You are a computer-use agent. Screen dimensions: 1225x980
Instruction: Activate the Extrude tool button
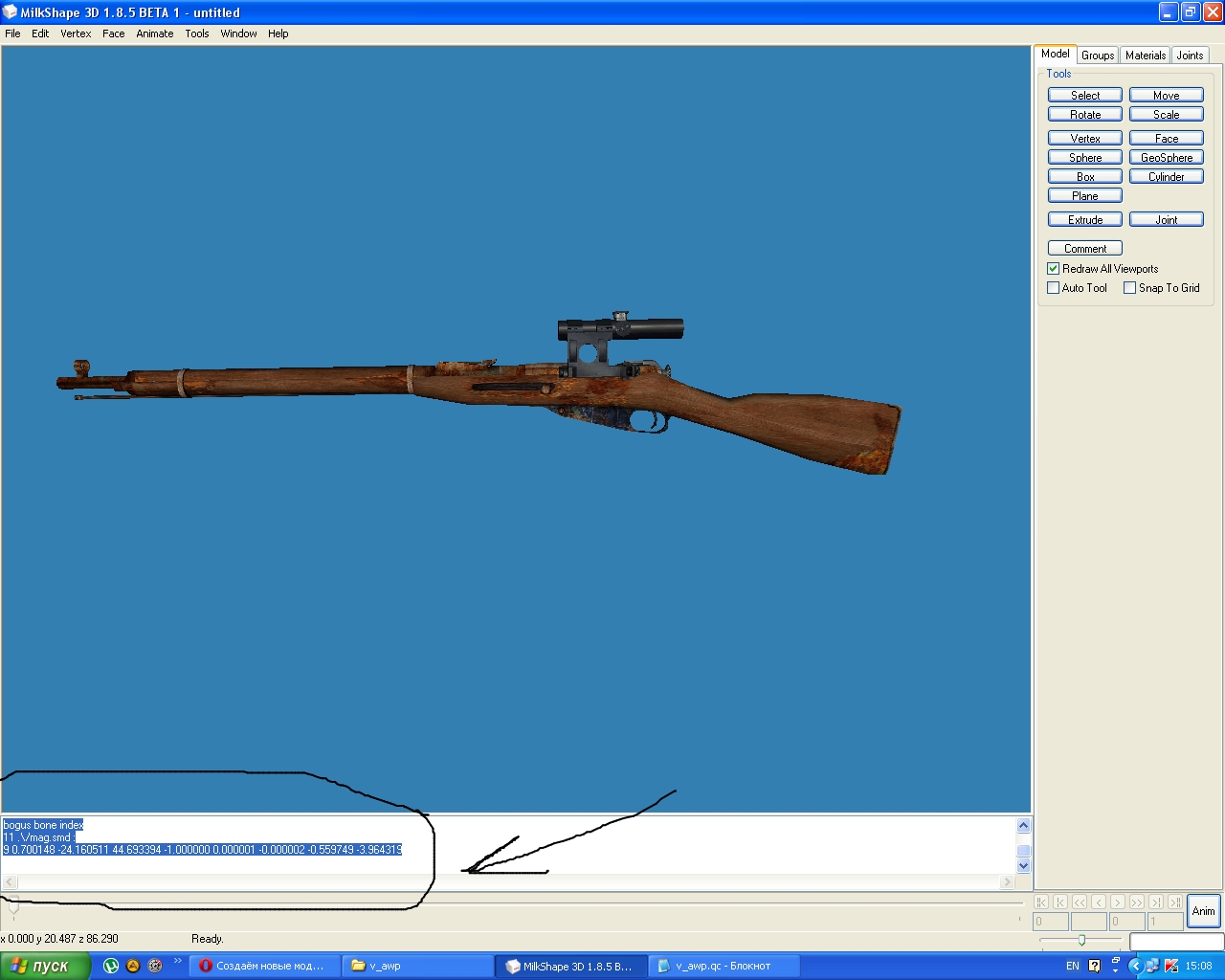click(x=1085, y=220)
